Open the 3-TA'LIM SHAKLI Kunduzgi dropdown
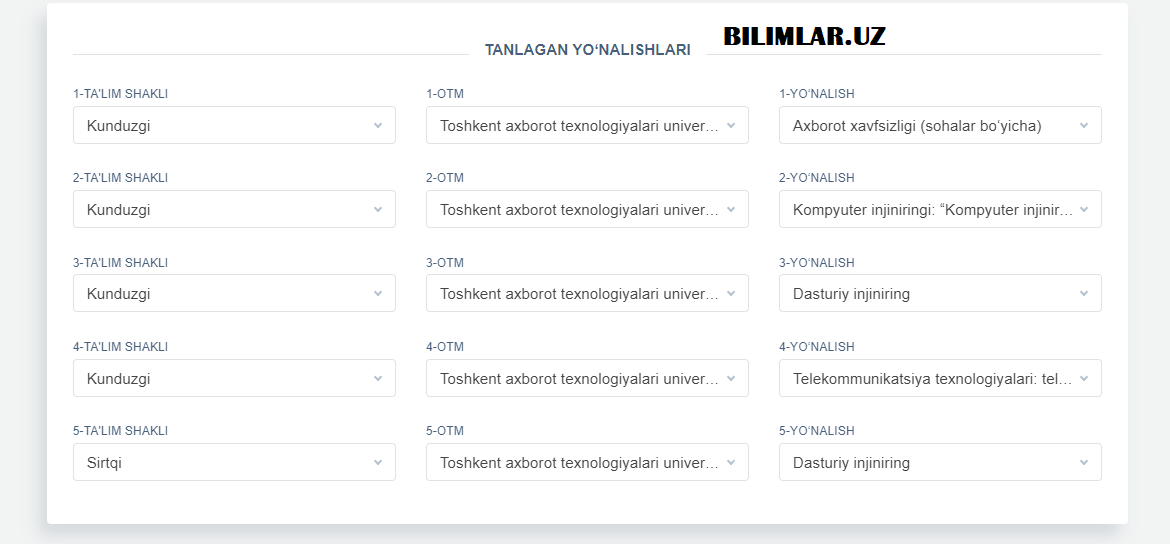Viewport: 1170px width, 544px height. (234, 294)
